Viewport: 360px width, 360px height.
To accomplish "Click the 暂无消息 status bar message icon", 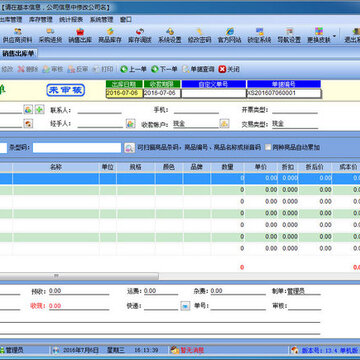I will coord(175,350).
